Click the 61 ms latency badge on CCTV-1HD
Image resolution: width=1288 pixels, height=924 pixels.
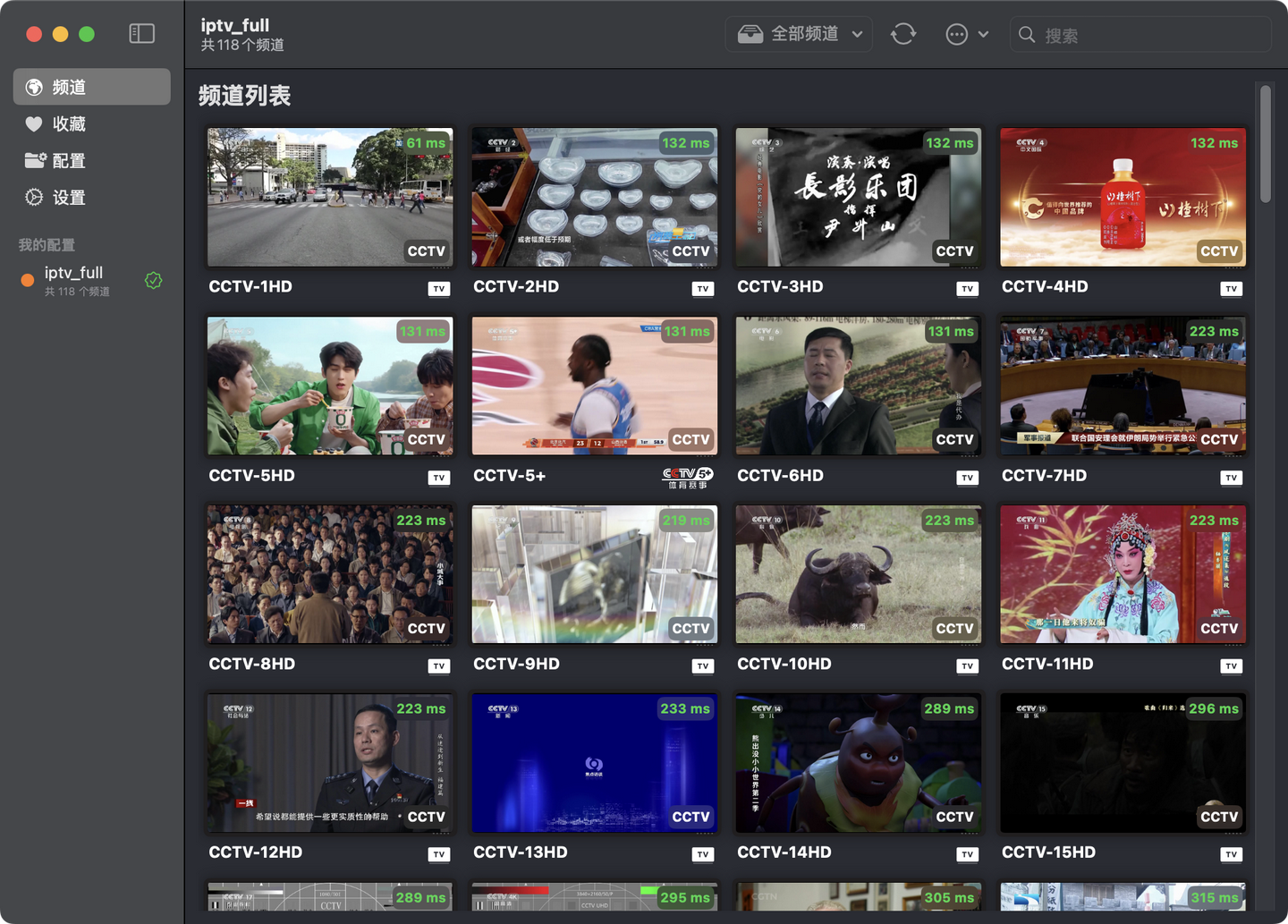pyautogui.click(x=426, y=143)
